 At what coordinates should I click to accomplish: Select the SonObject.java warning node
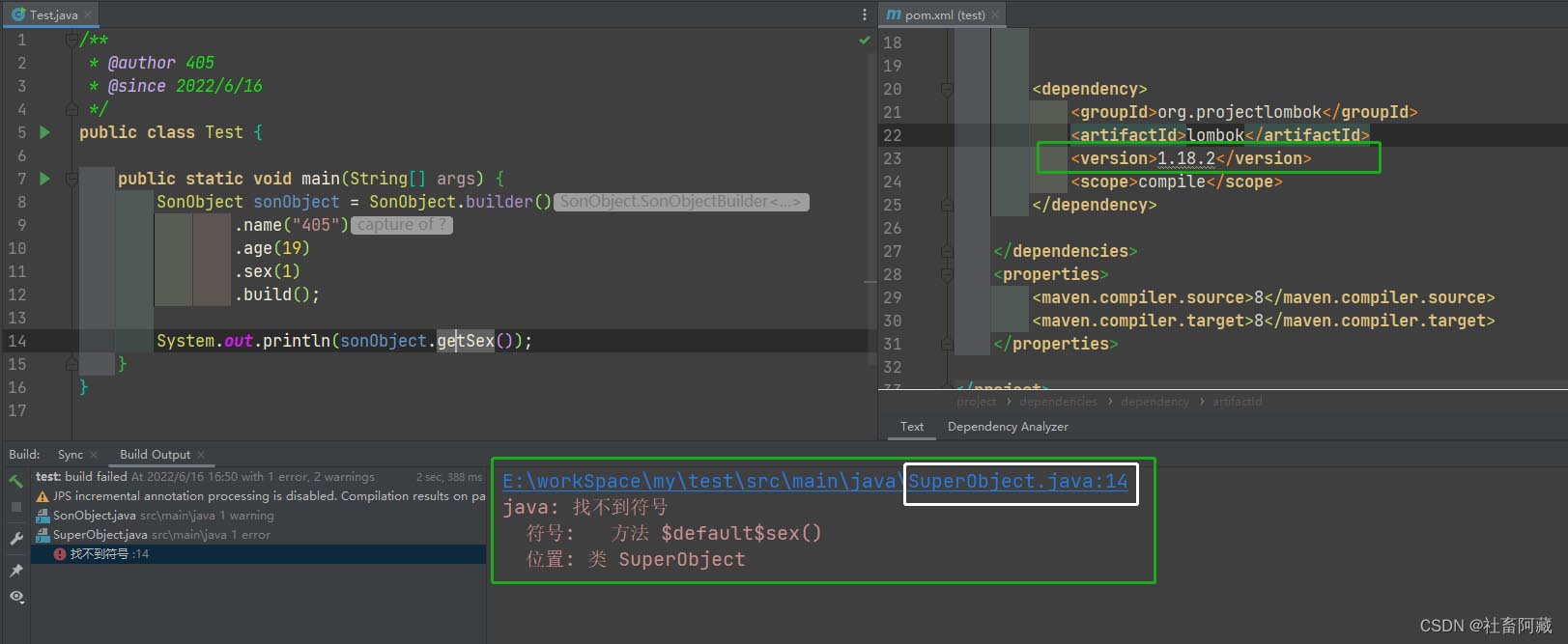point(94,516)
